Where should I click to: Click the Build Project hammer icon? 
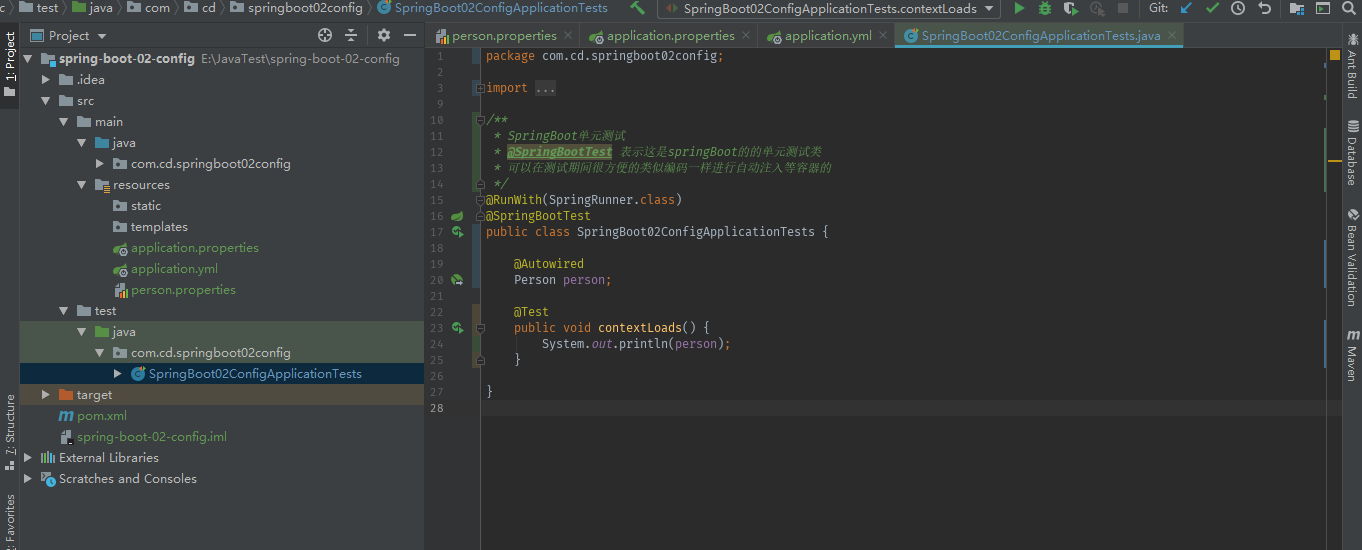637,8
